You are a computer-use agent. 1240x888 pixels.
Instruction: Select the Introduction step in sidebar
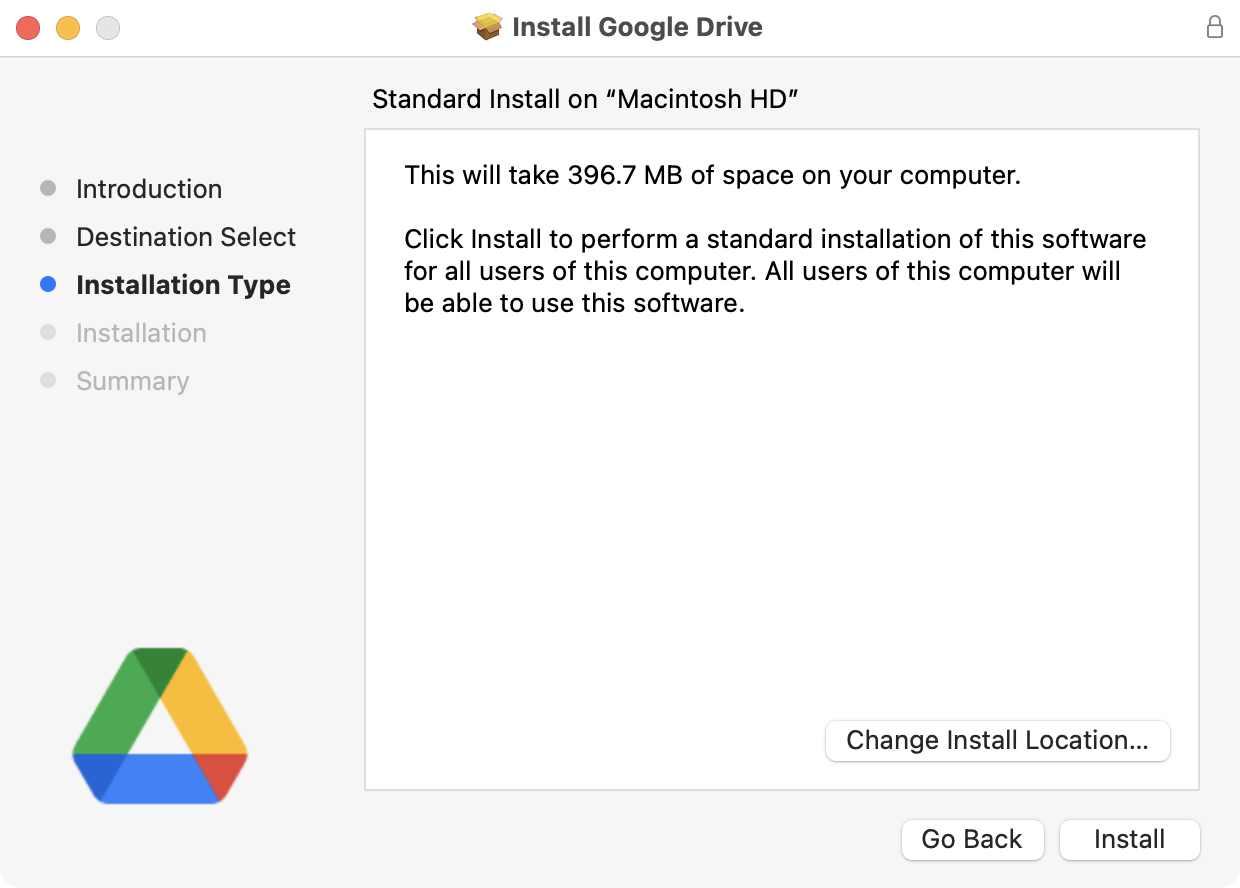pos(148,188)
